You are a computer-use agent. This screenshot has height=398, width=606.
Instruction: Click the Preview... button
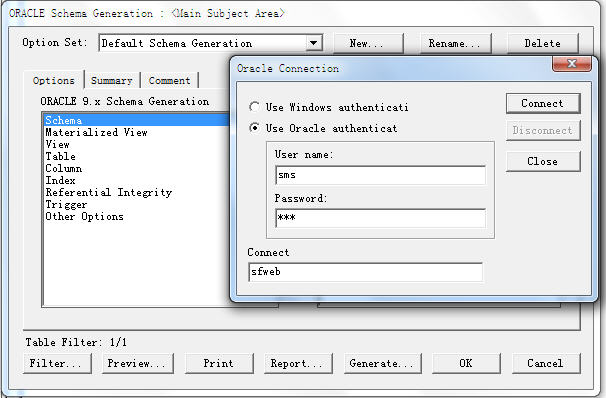[x=138, y=363]
